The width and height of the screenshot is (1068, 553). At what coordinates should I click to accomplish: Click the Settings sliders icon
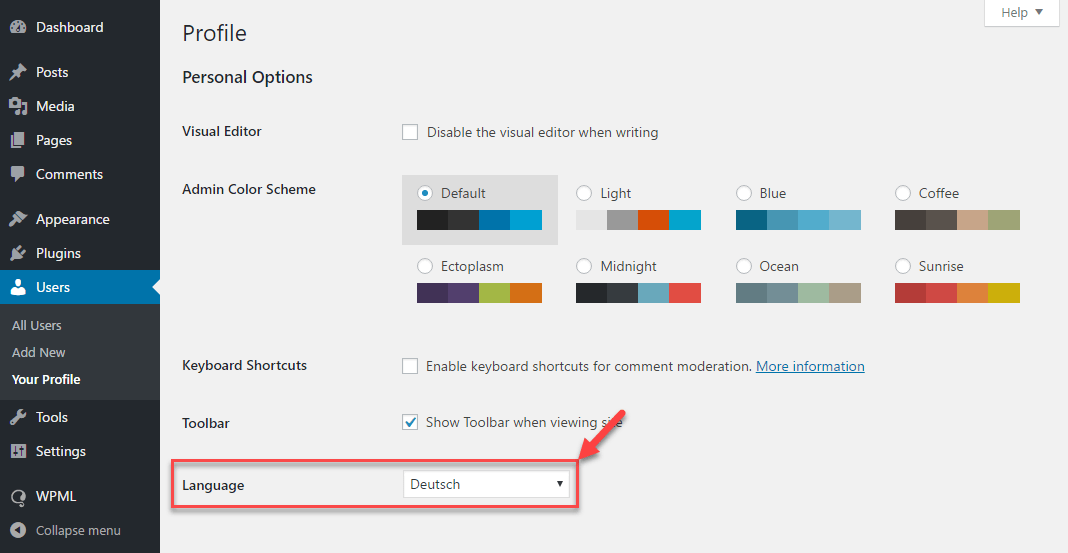(x=18, y=451)
